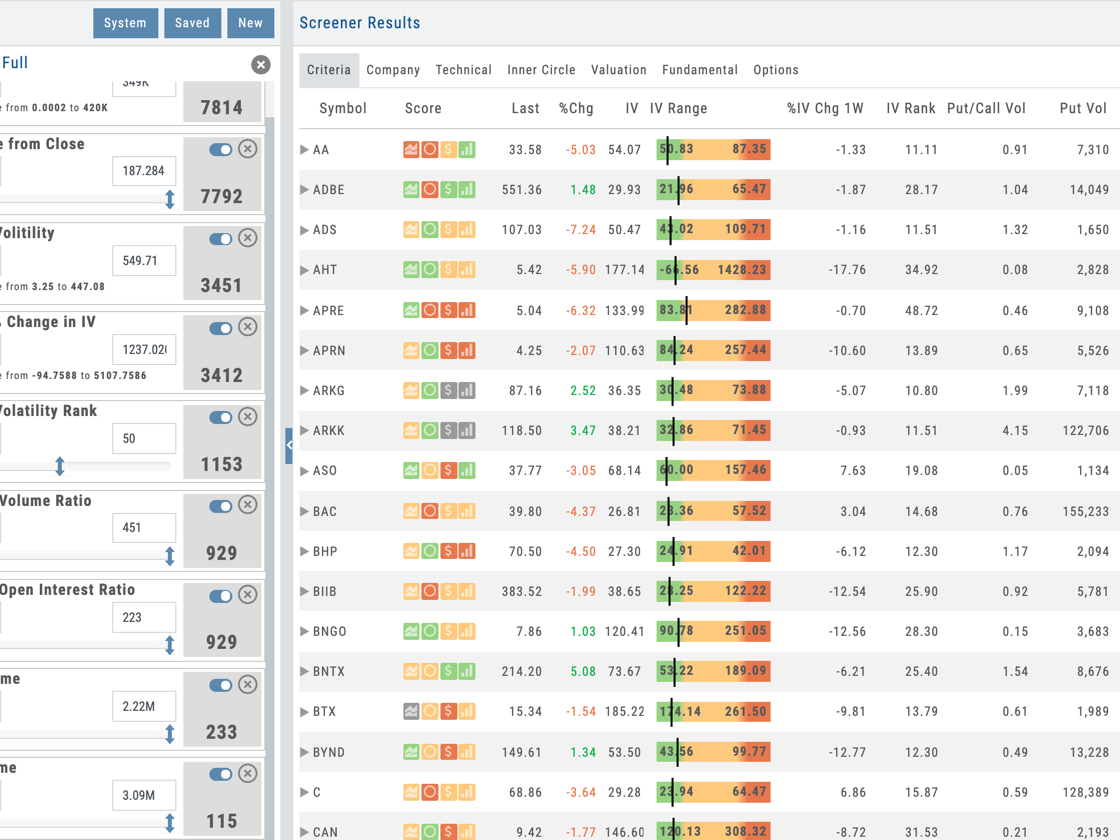Remove the Open Interest Ratio filter
Screen dimensions: 1120x840
[248, 595]
